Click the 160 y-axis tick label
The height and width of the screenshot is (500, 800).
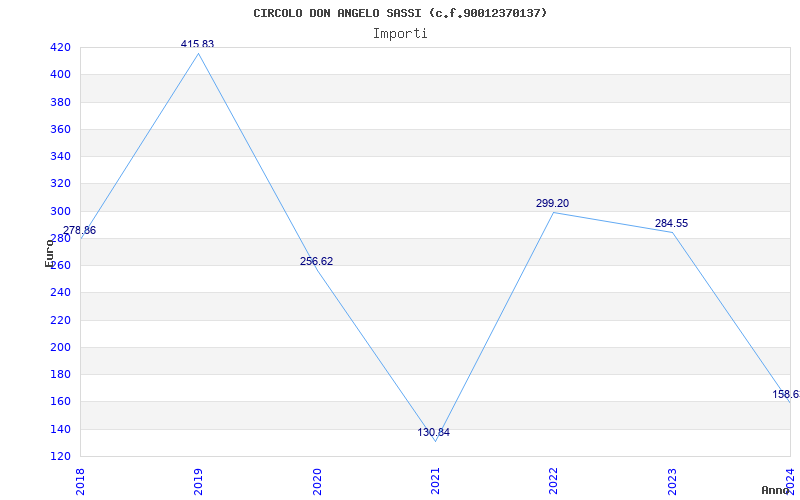click(60, 402)
